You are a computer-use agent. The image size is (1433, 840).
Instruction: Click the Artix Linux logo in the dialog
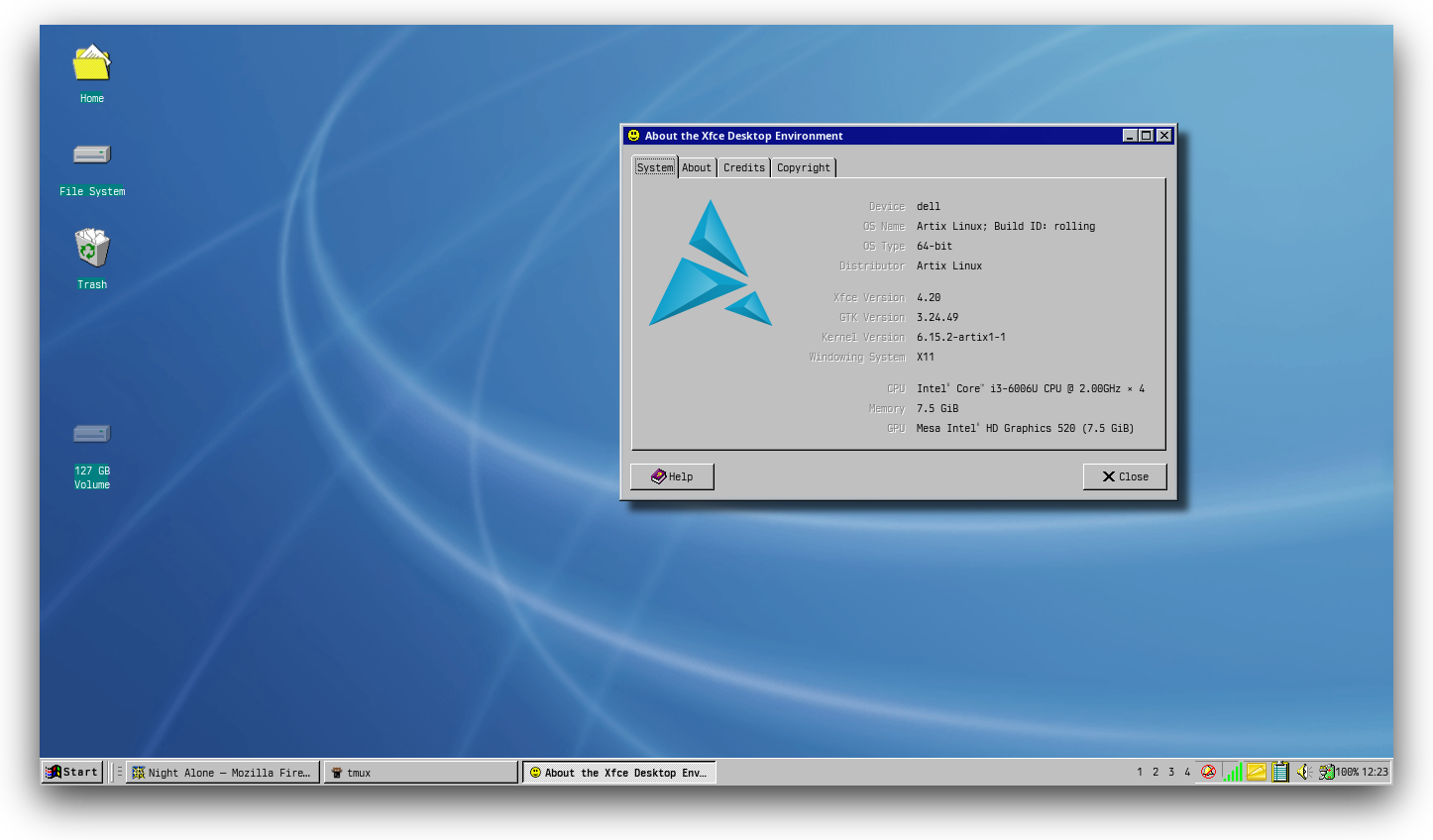pos(710,262)
